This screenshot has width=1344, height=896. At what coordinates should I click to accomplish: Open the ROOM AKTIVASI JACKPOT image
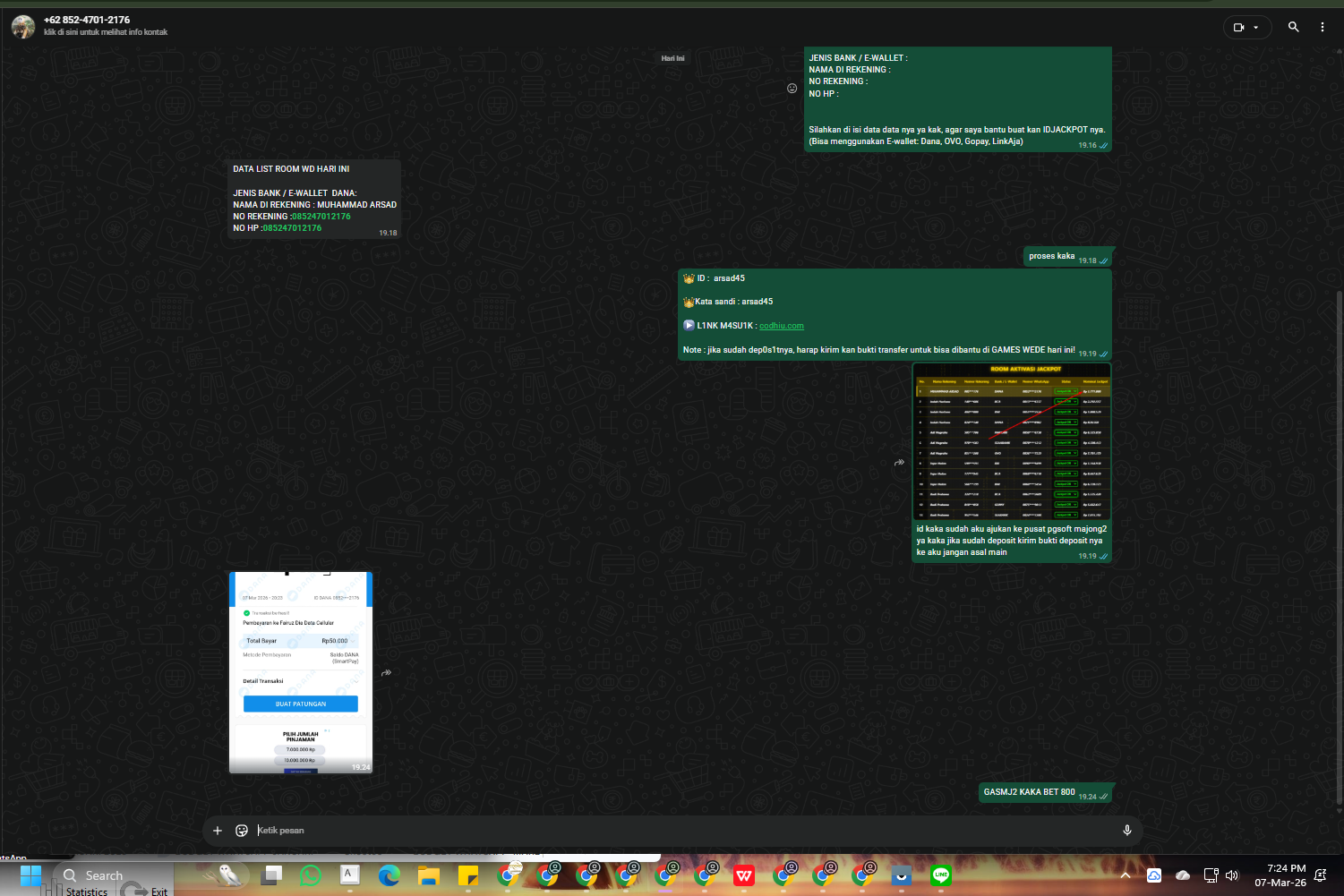coord(1012,441)
